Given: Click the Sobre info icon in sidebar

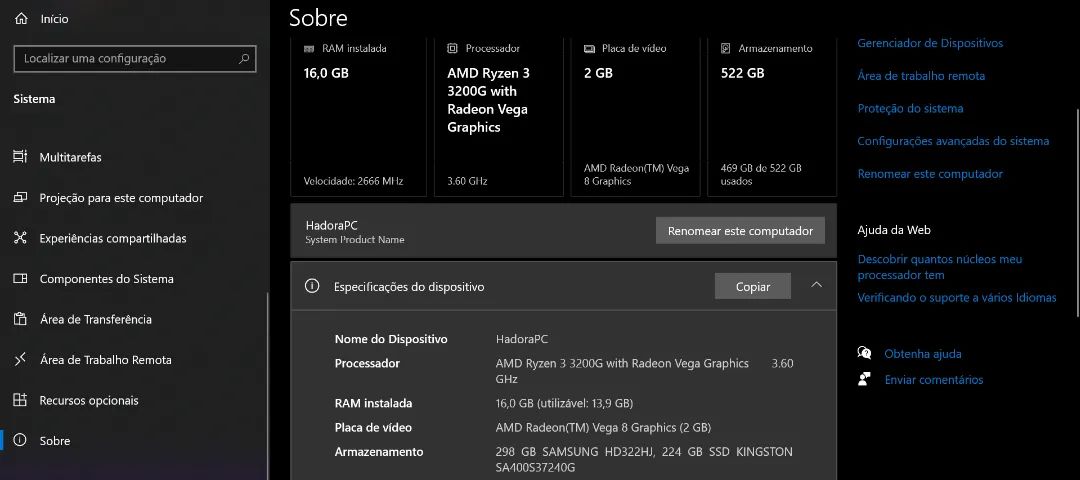Looking at the screenshot, I should click(20, 440).
